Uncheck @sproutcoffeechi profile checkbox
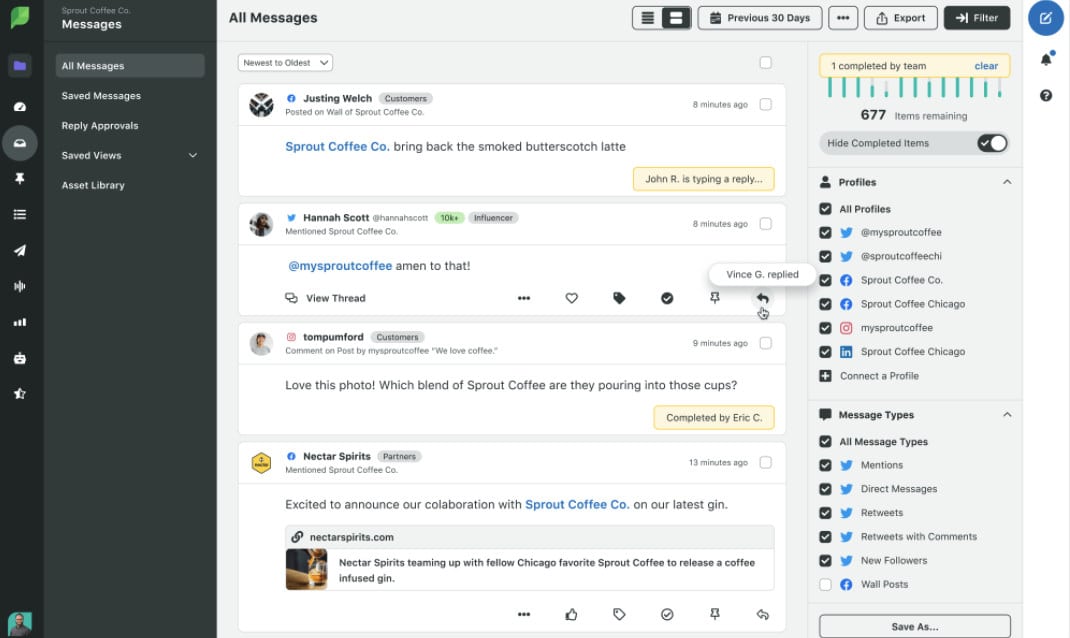The width and height of the screenshot is (1070, 638). (825, 257)
